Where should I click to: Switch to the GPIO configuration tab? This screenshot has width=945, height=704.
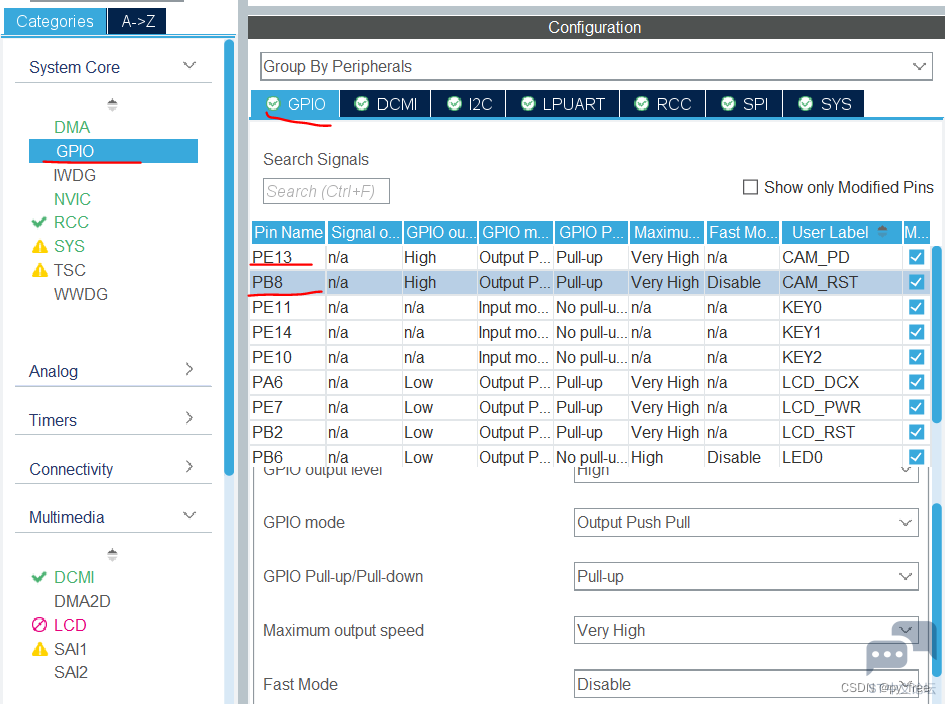(295, 104)
